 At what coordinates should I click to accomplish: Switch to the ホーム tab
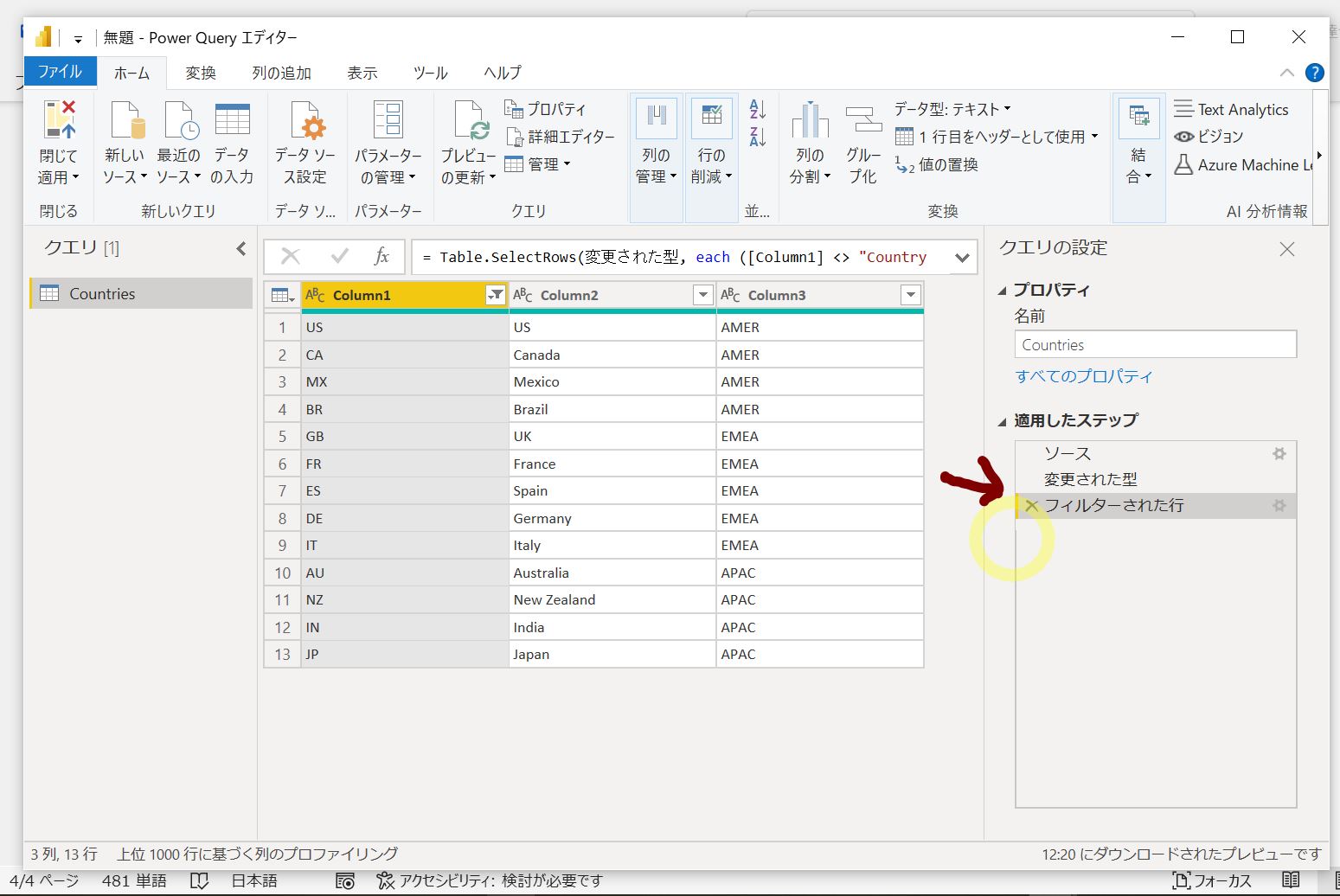click(x=131, y=74)
